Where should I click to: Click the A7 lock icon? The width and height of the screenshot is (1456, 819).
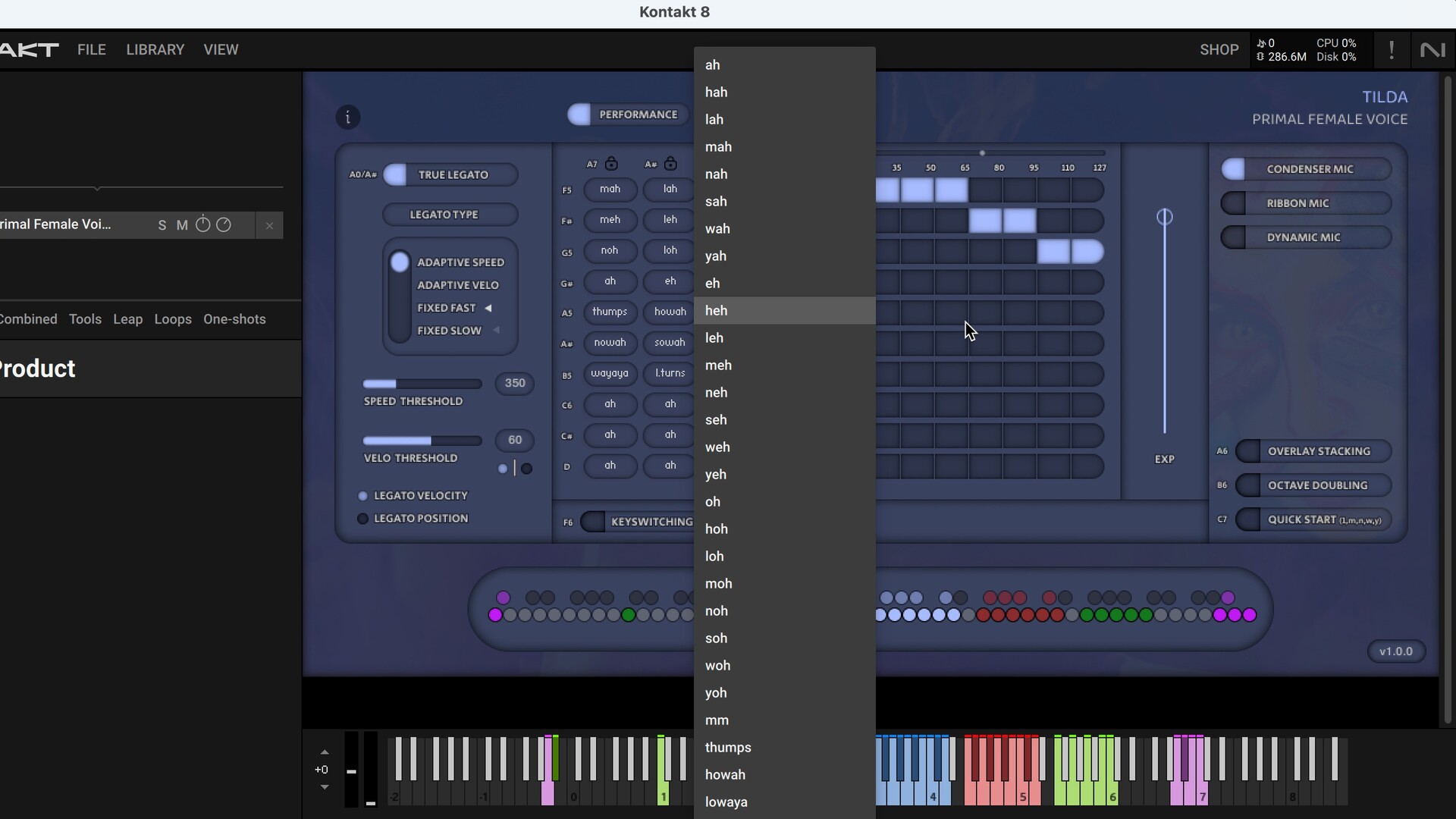(611, 163)
